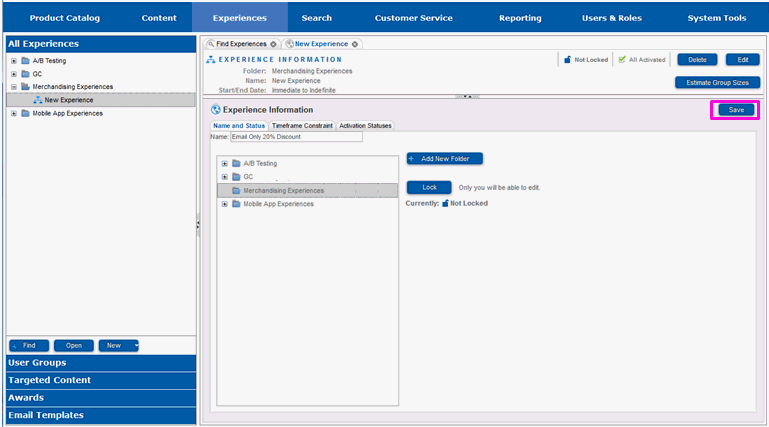Select Merchandising Experiences label in left tree
The width and height of the screenshot is (769, 427).
click(x=73, y=87)
